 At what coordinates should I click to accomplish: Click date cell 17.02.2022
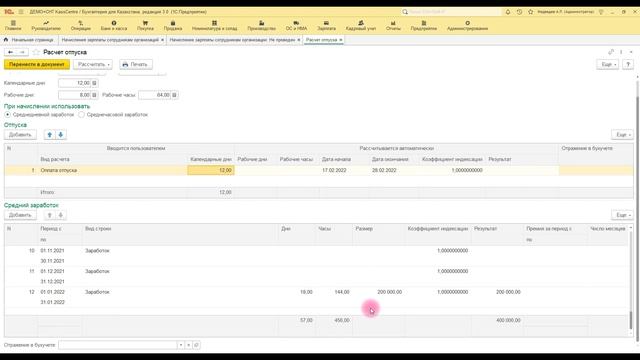(x=334, y=170)
